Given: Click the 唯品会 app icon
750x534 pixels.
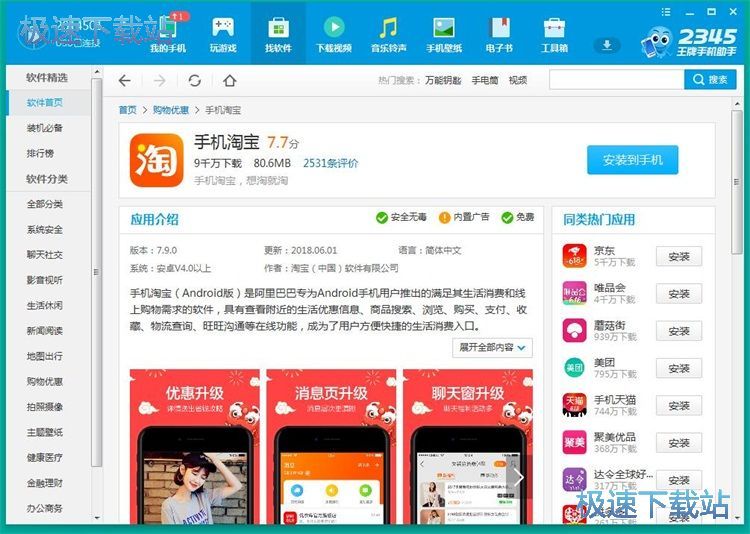Looking at the screenshot, I should coord(574,293).
